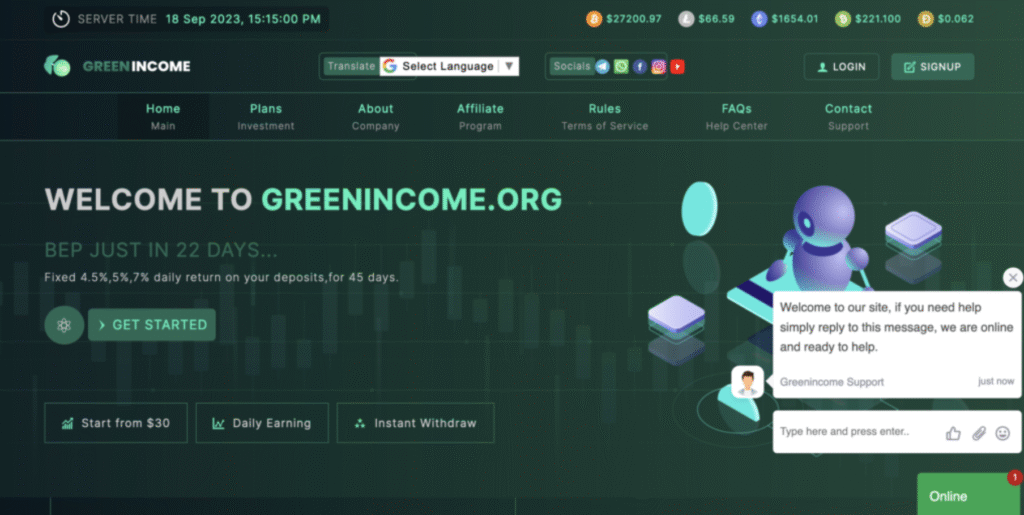Screen dimensions: 1024x515
Task: Send a thumbs up in chat
Action: tap(953, 433)
